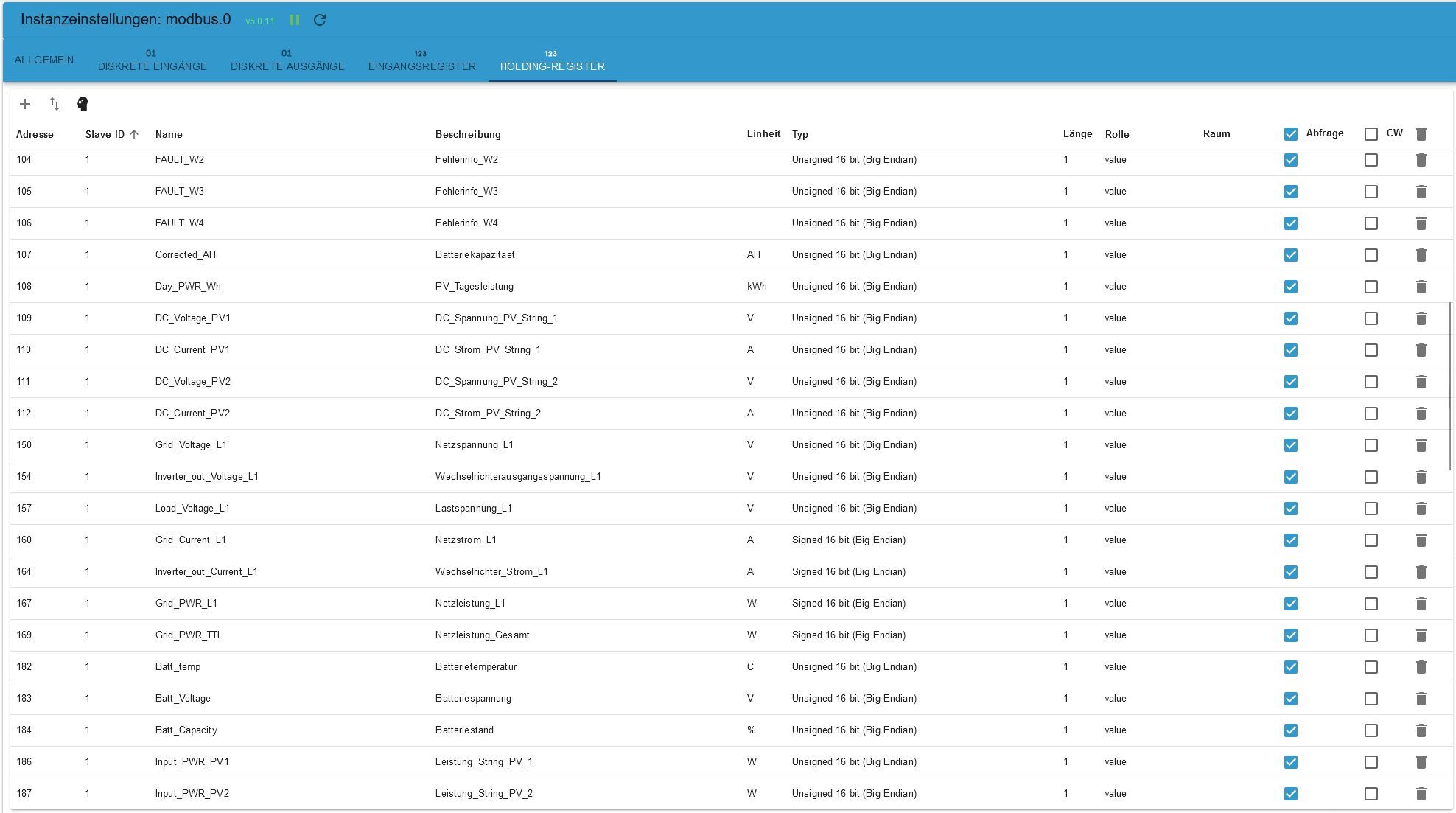Toggle the Abfrage header checkbox
The image size is (1456, 813).
coord(1291,134)
